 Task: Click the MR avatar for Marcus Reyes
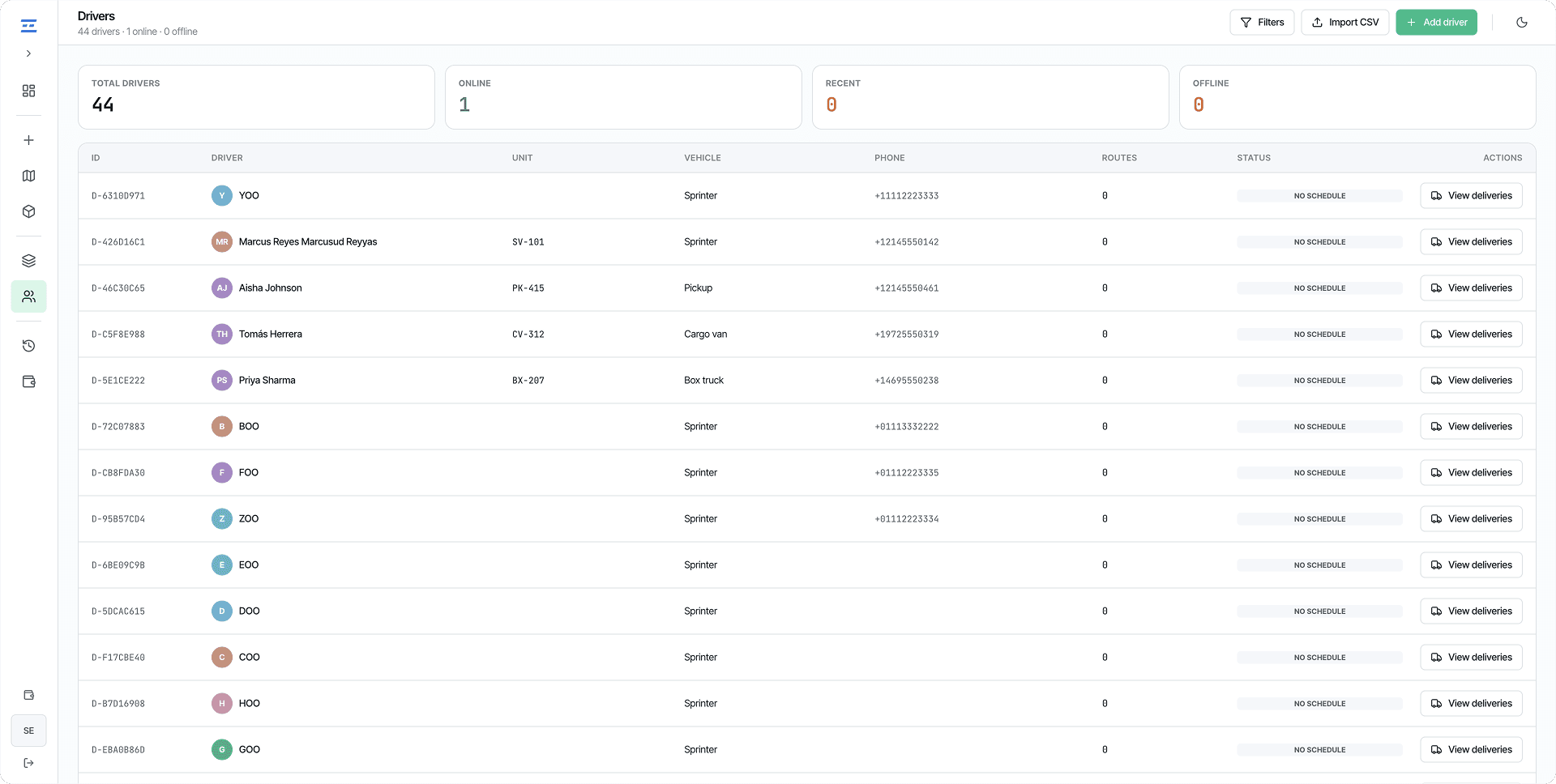click(222, 242)
